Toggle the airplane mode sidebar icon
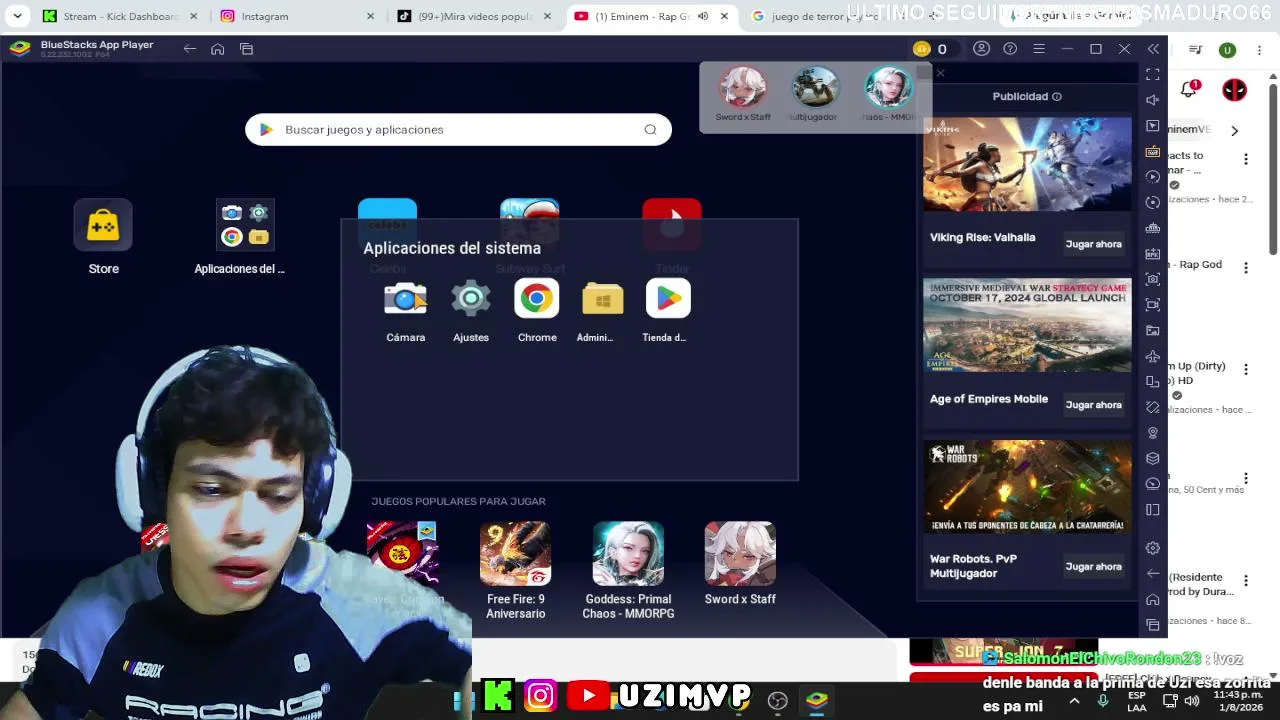Image resolution: width=1280 pixels, height=720 pixels. (1153, 356)
